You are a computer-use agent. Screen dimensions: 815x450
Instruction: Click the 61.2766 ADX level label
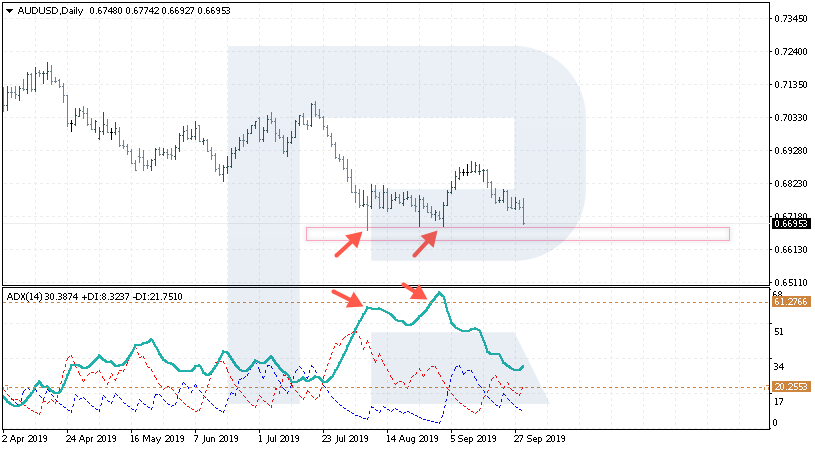pyautogui.click(x=791, y=302)
